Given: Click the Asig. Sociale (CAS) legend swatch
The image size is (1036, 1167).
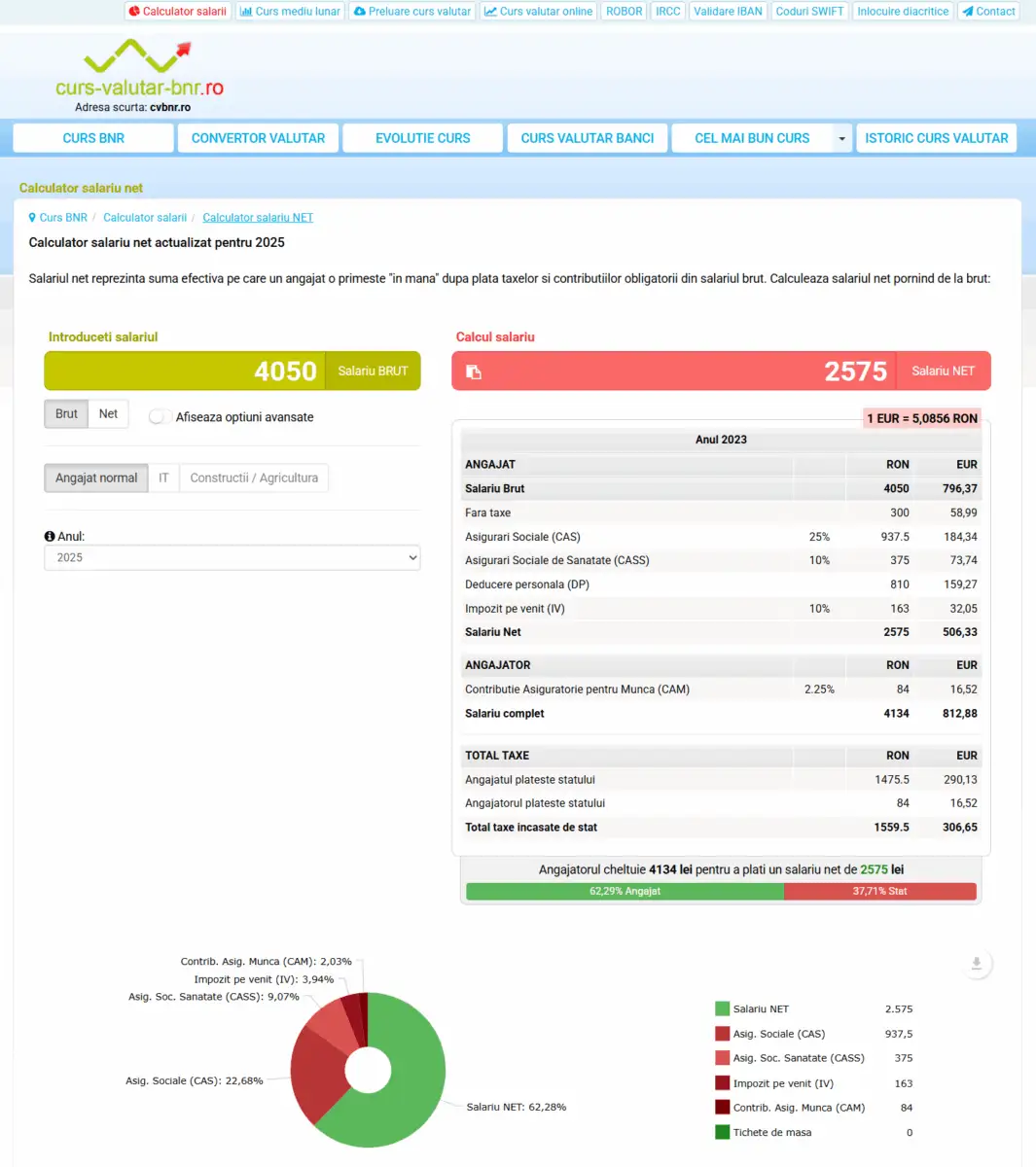Looking at the screenshot, I should pyautogui.click(x=722, y=1034).
